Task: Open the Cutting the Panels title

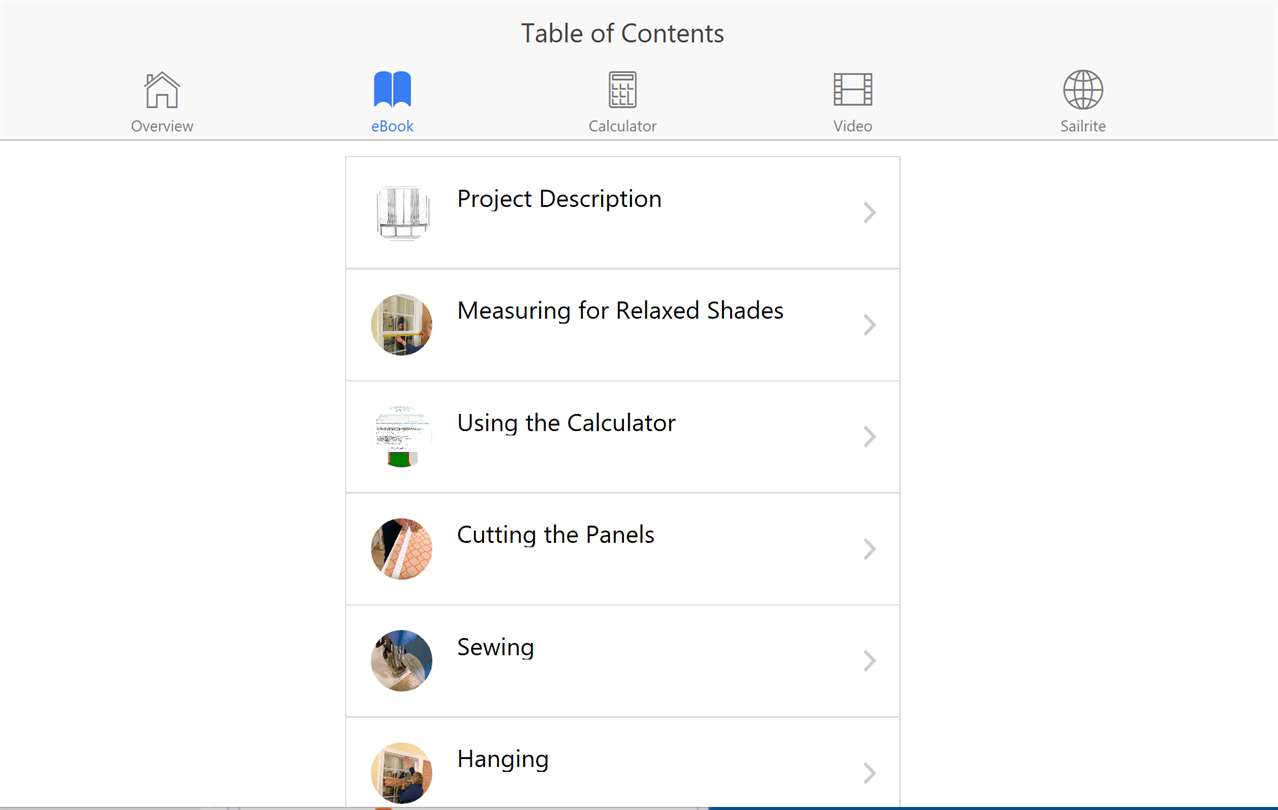Action: (556, 535)
